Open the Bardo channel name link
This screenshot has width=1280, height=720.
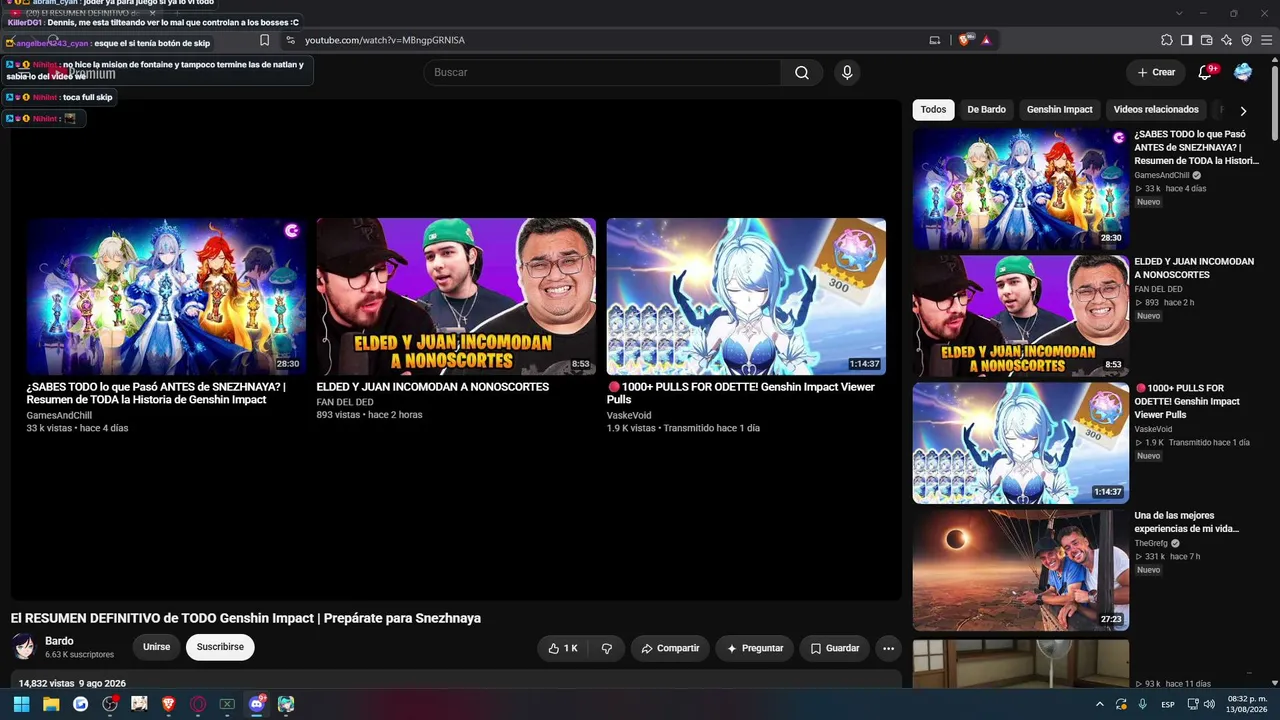[59, 641]
